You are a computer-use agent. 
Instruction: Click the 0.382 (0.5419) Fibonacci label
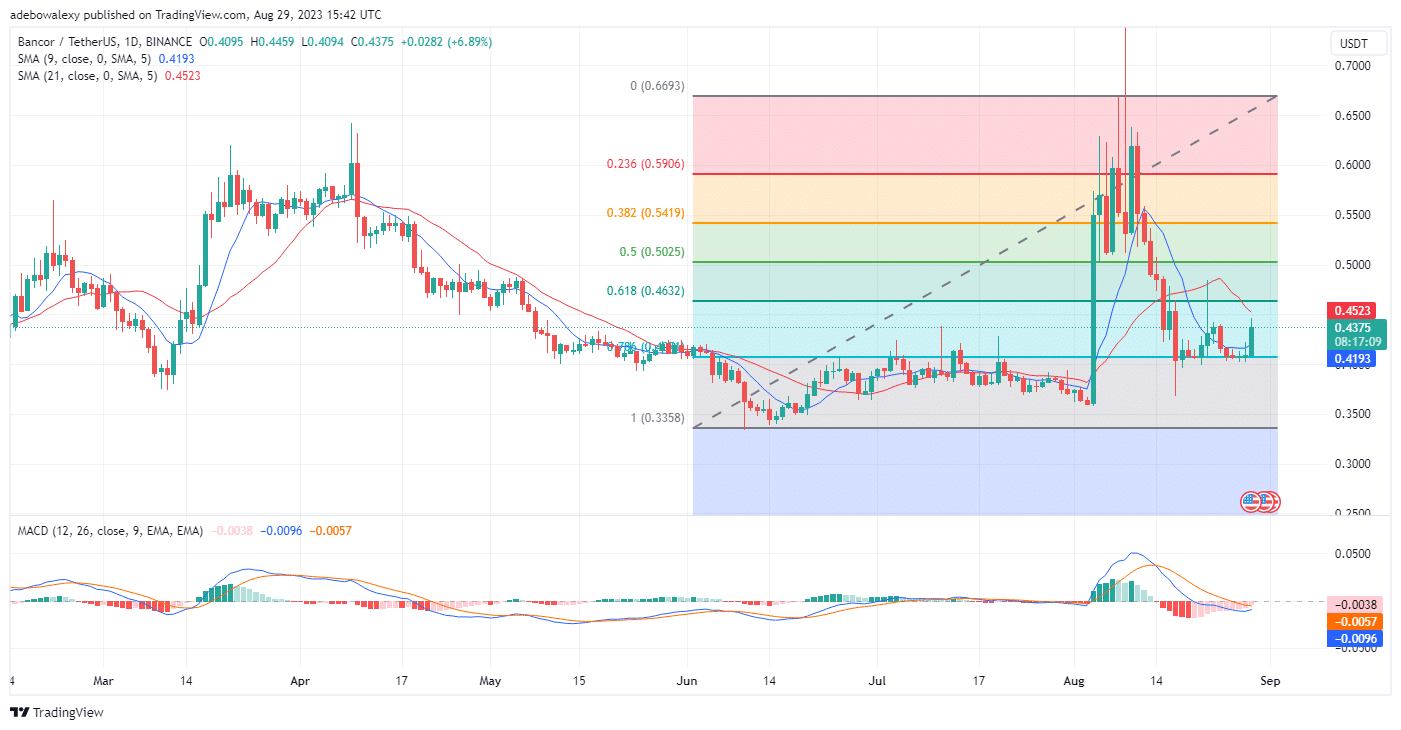(x=647, y=213)
